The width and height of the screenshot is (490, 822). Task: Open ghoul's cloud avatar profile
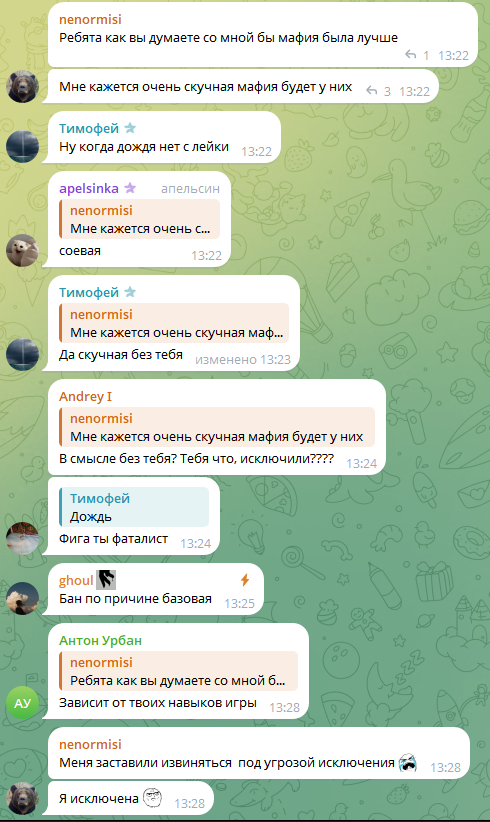22,598
